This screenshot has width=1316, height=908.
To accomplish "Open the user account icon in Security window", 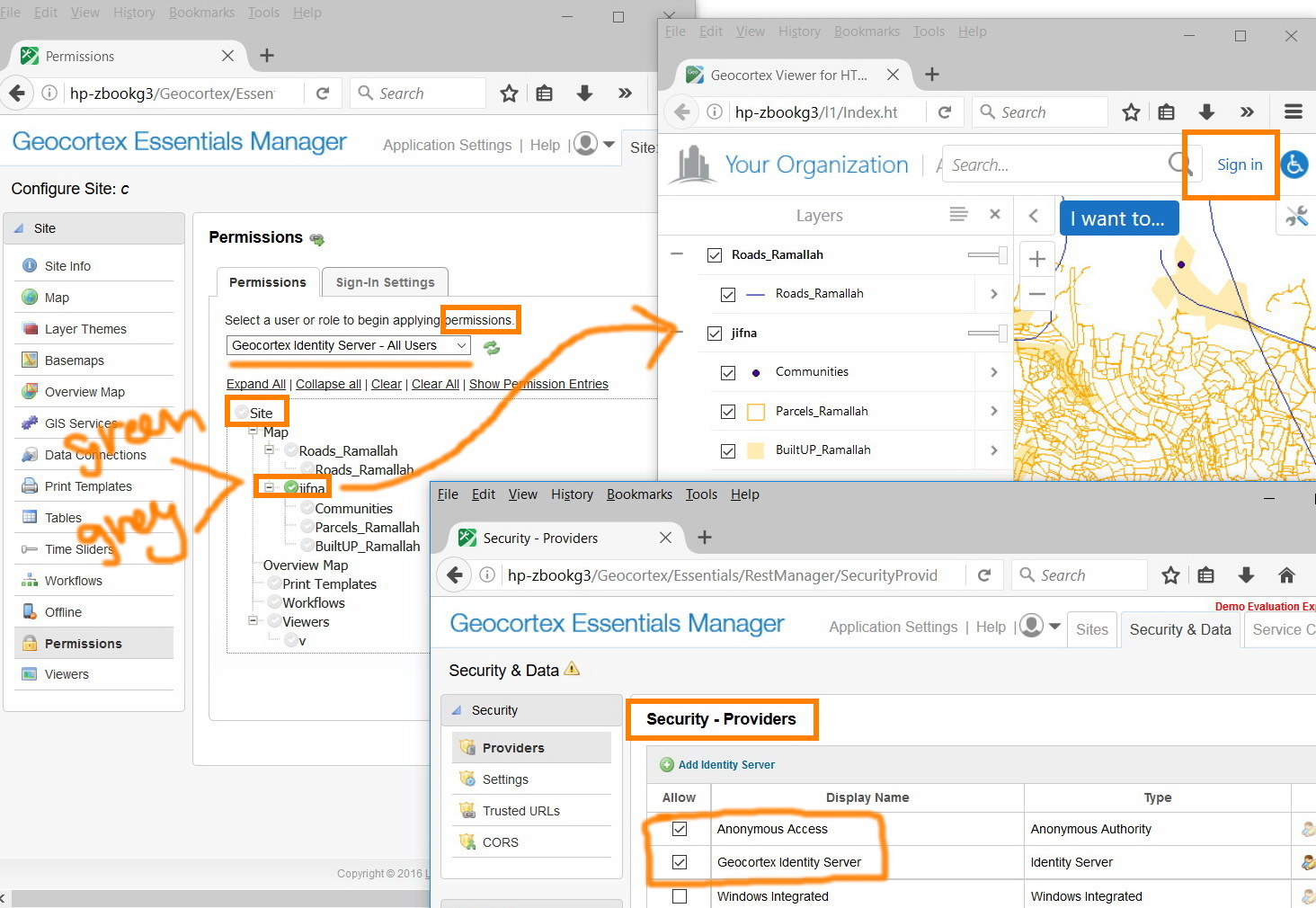I will pos(1032,626).
